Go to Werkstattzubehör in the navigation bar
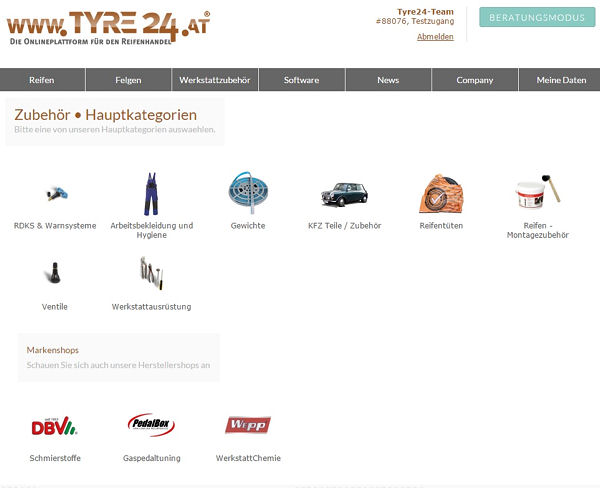Image resolution: width=600 pixels, height=488 pixels. click(x=214, y=80)
